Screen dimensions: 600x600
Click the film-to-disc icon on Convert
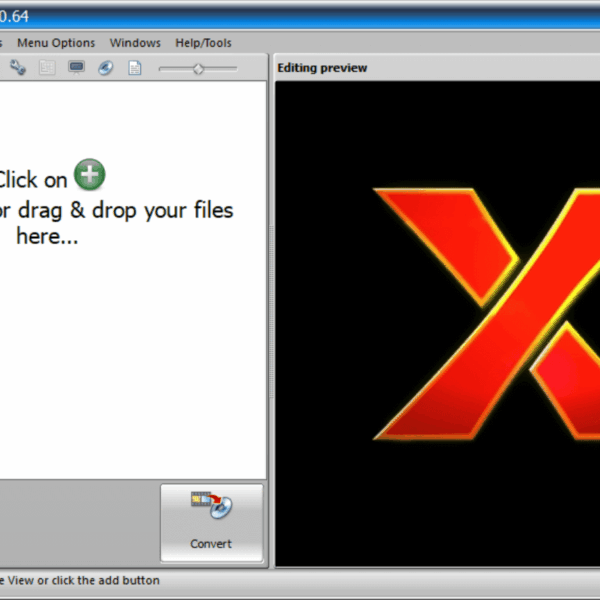pos(211,507)
